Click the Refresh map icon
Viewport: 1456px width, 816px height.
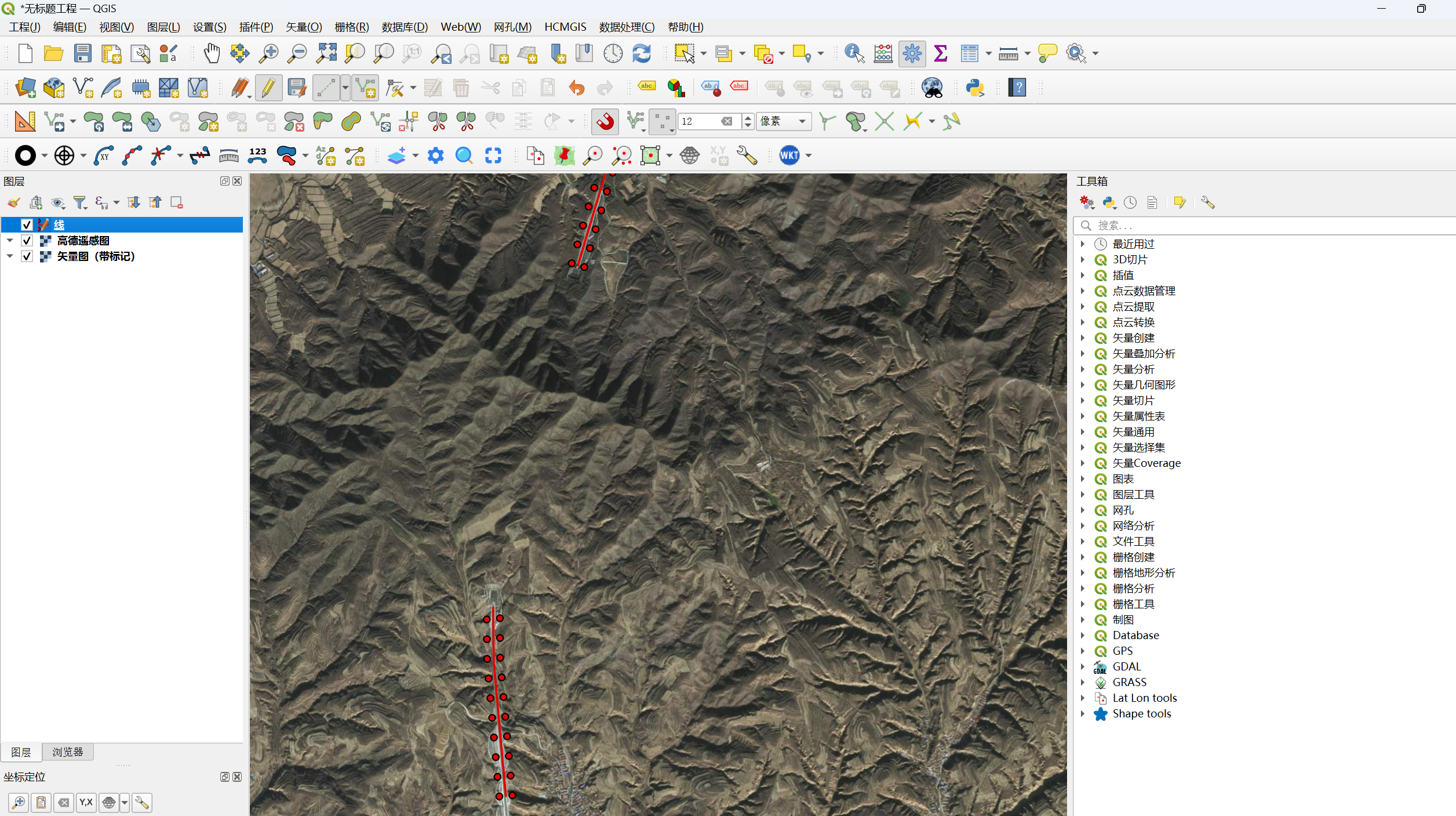pos(642,53)
